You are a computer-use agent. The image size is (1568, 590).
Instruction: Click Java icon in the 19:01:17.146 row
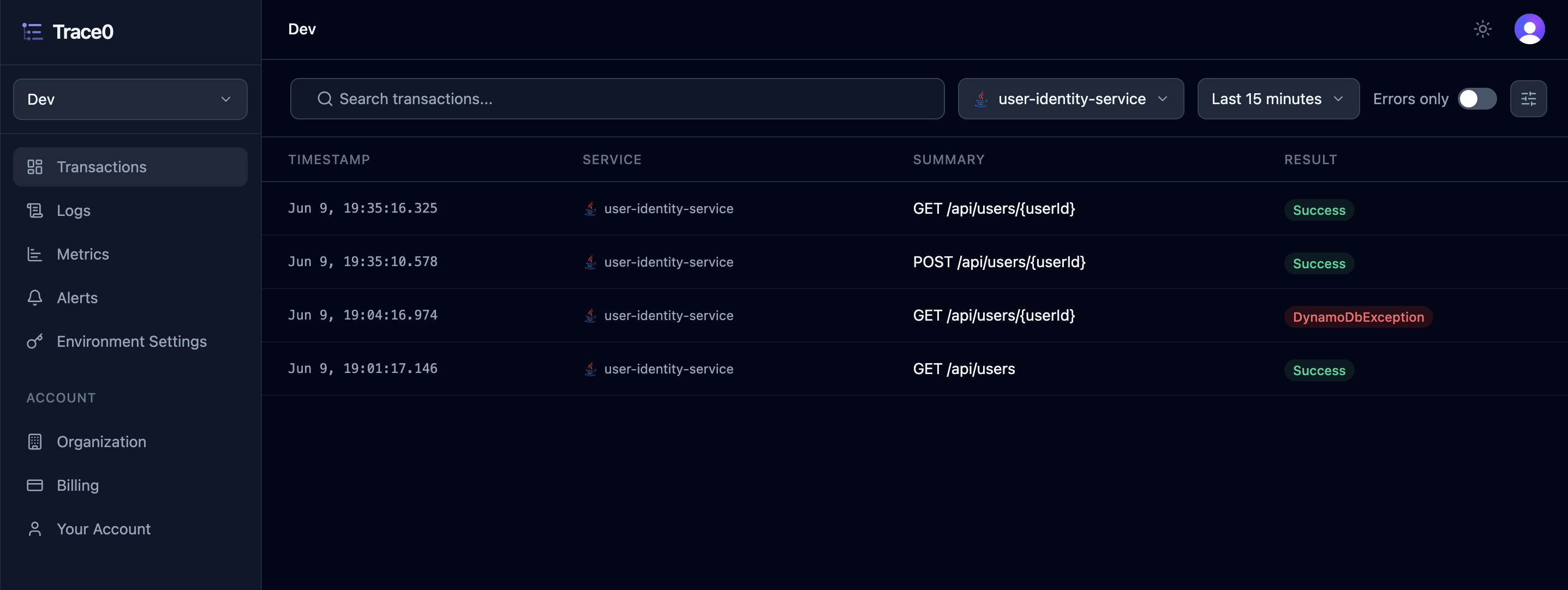(590, 369)
